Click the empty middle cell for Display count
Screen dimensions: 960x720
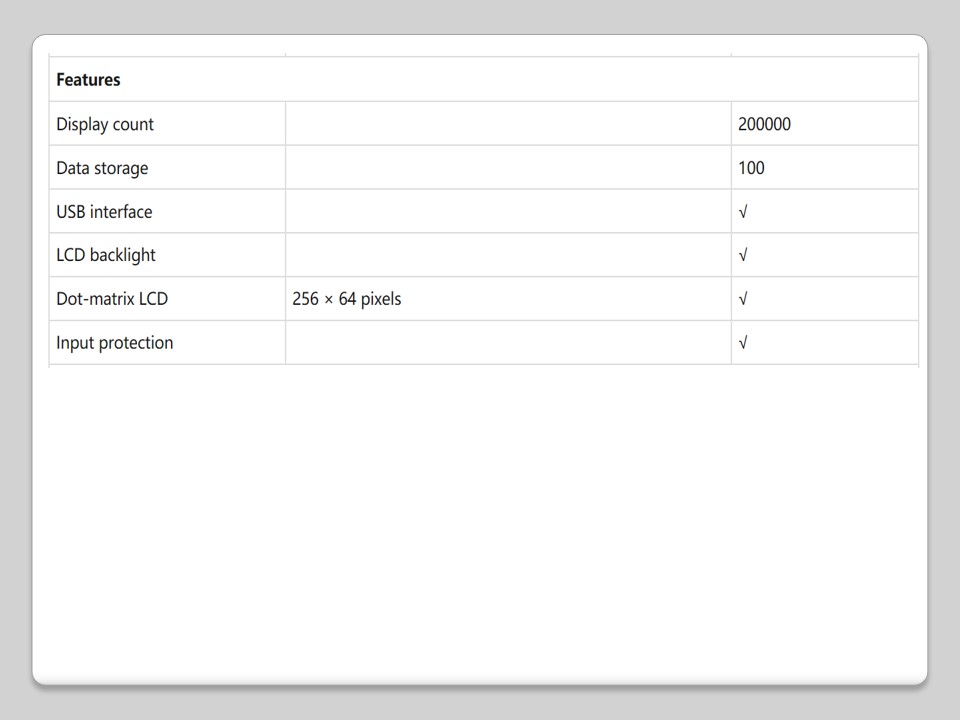click(x=508, y=125)
